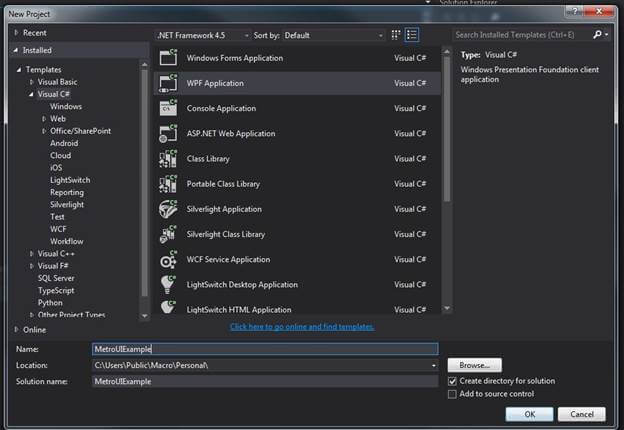Select the Silverlight tree item

point(67,205)
